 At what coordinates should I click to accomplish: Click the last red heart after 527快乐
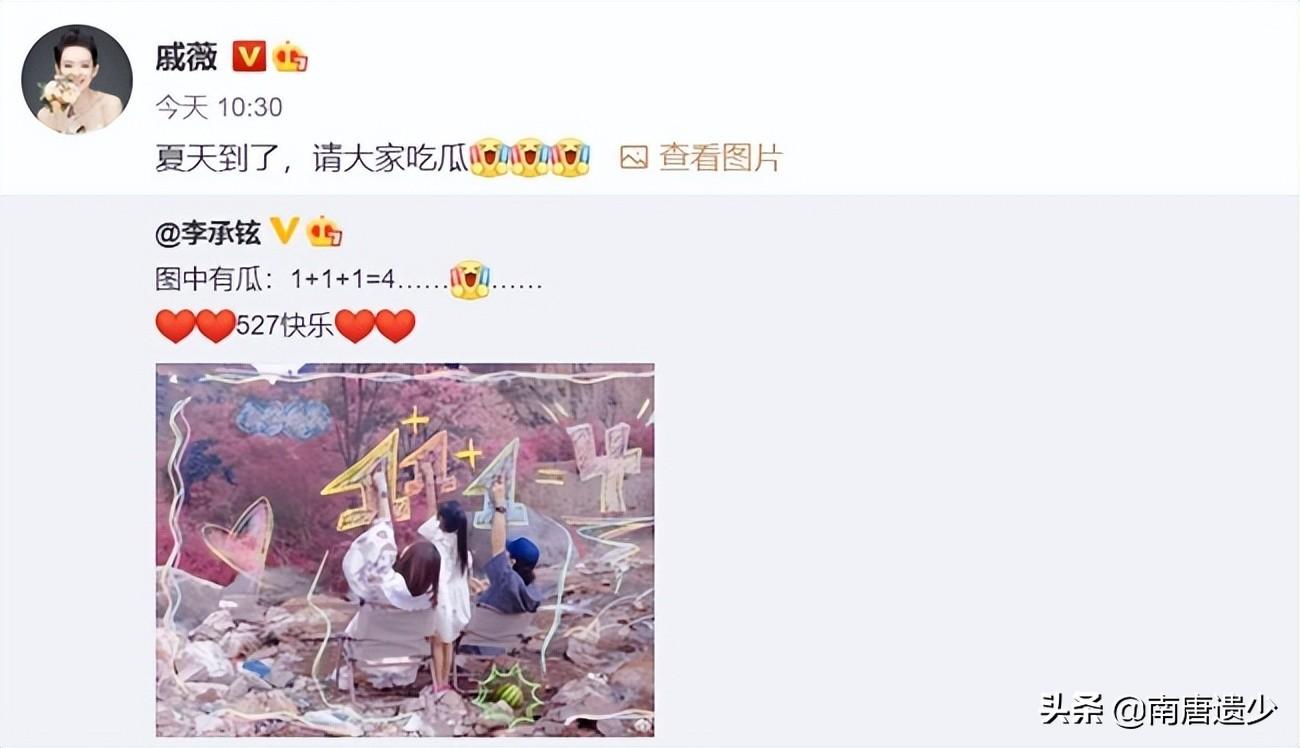tap(395, 326)
